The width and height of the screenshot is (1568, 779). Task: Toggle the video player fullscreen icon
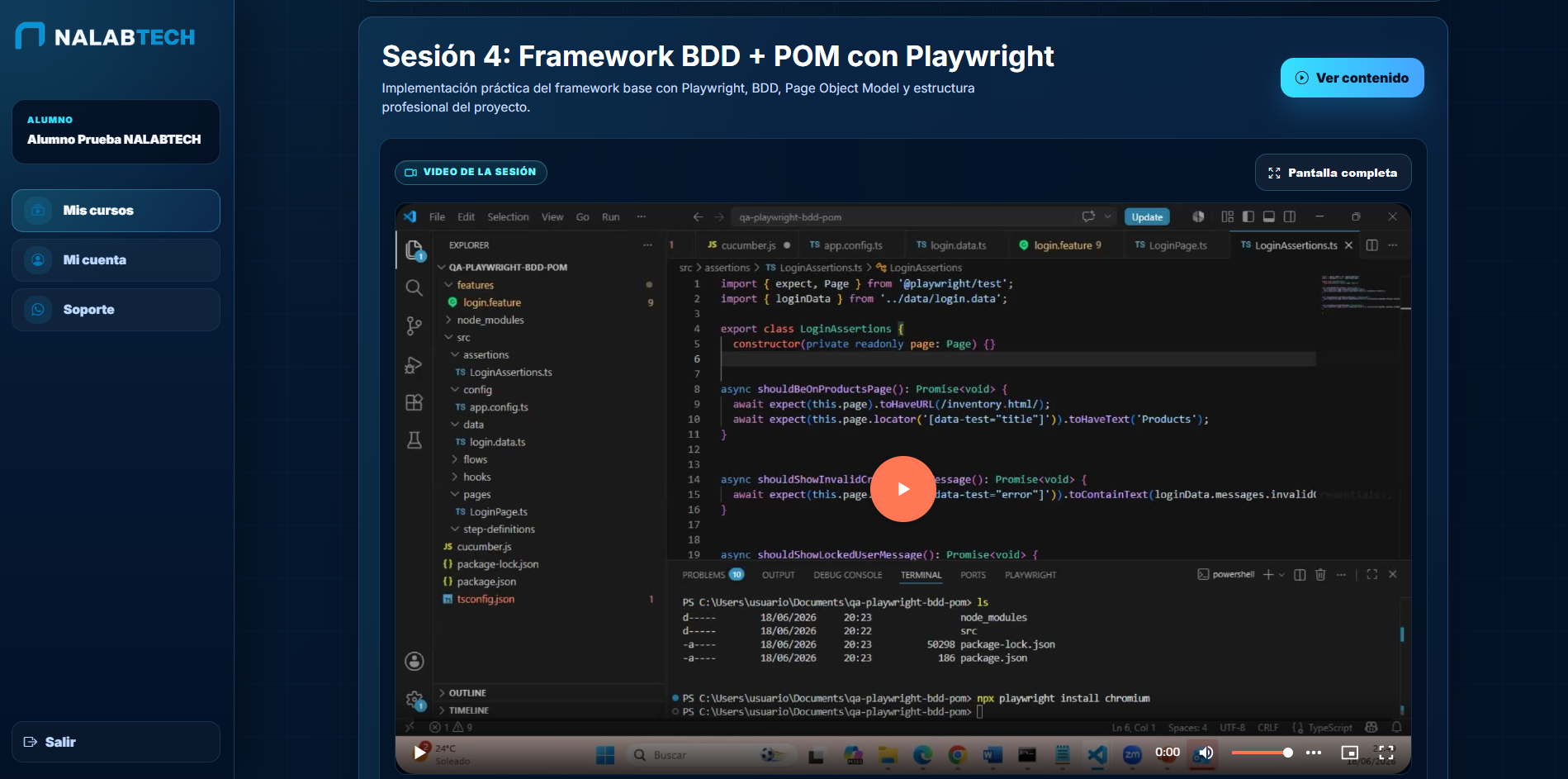(x=1386, y=753)
